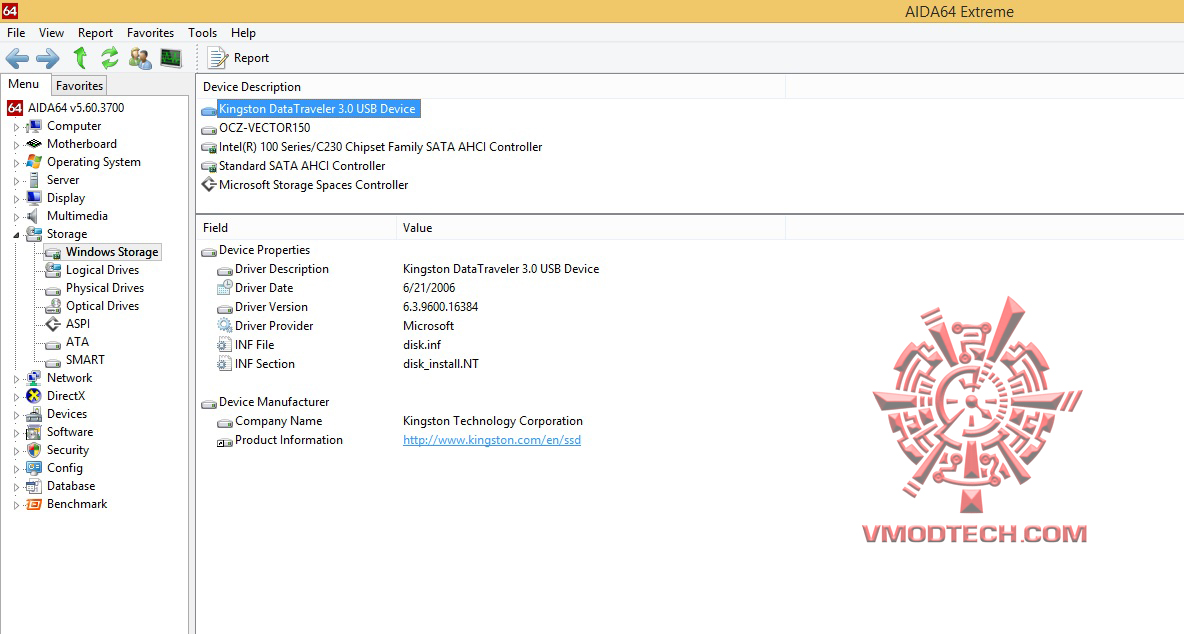Switch to the Favorites tab

click(79, 85)
